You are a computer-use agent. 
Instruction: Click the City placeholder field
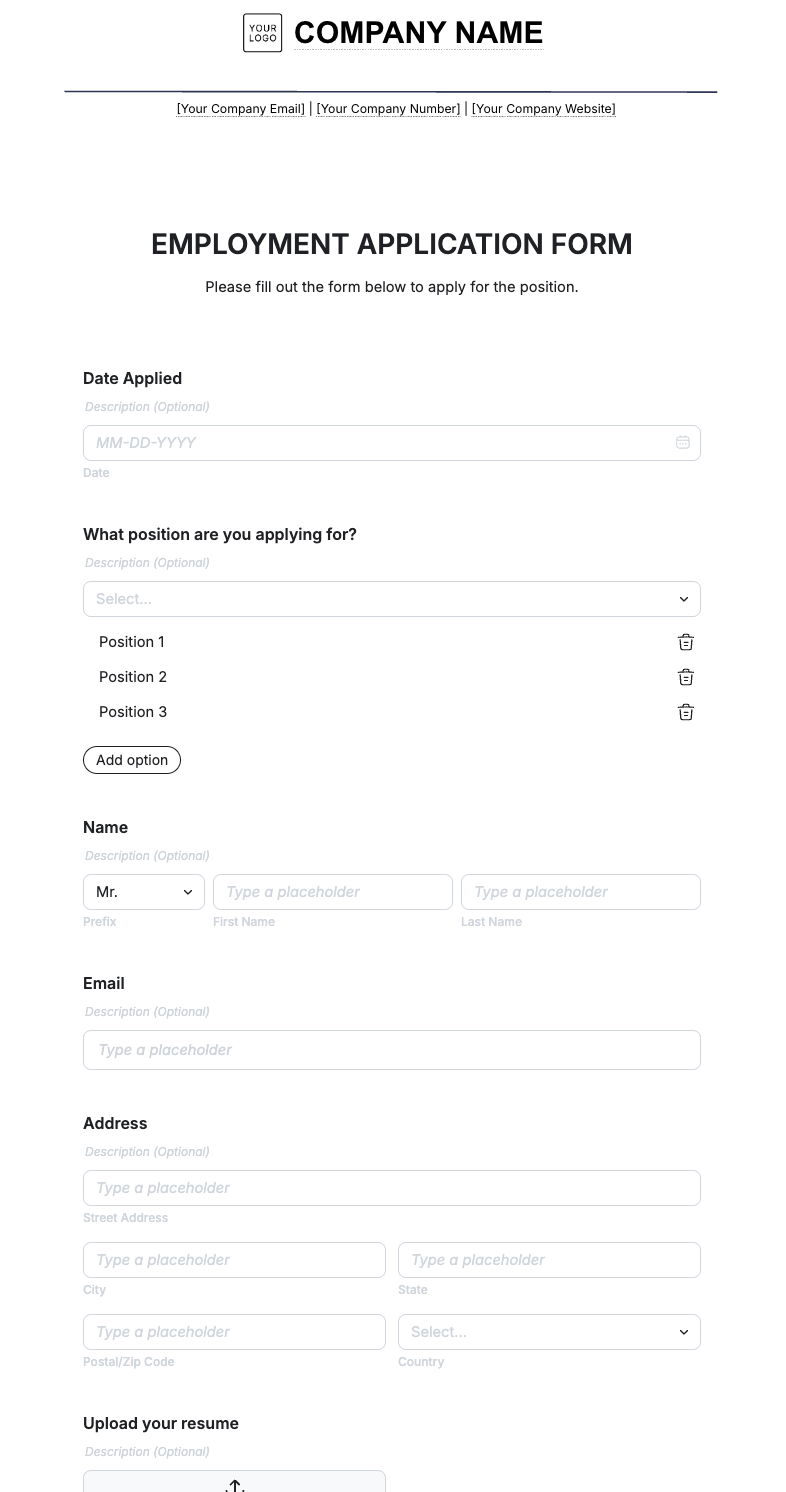(234, 1259)
